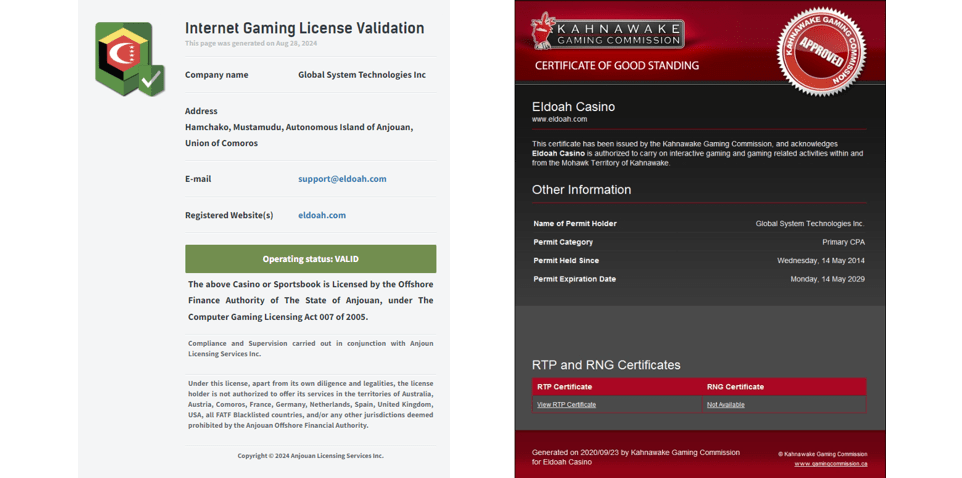Image resolution: width=962 pixels, height=478 pixels.
Task: Open the support@eldoah.com email link
Action: click(x=342, y=179)
